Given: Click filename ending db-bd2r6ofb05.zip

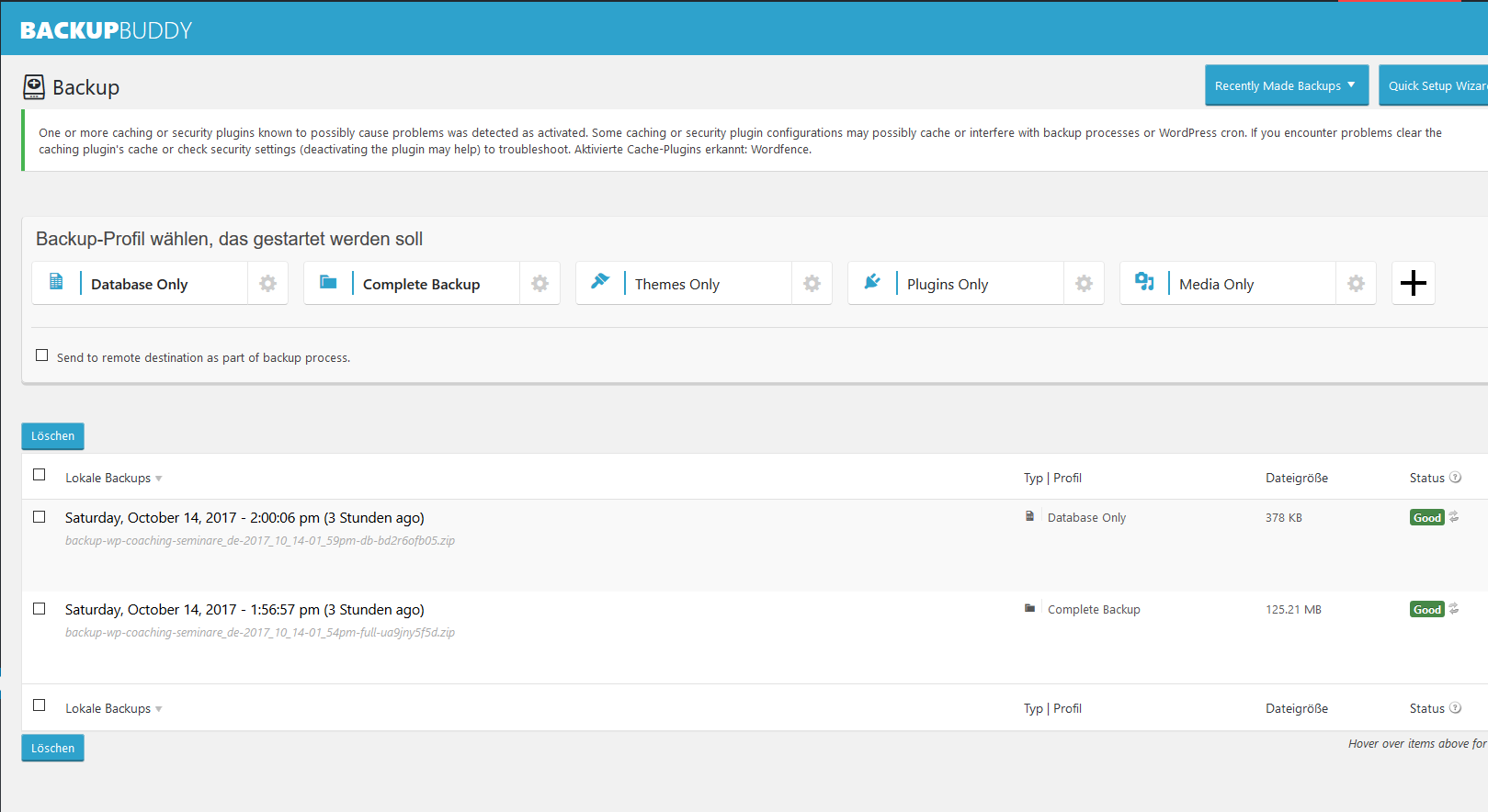Looking at the screenshot, I should pos(260,540).
